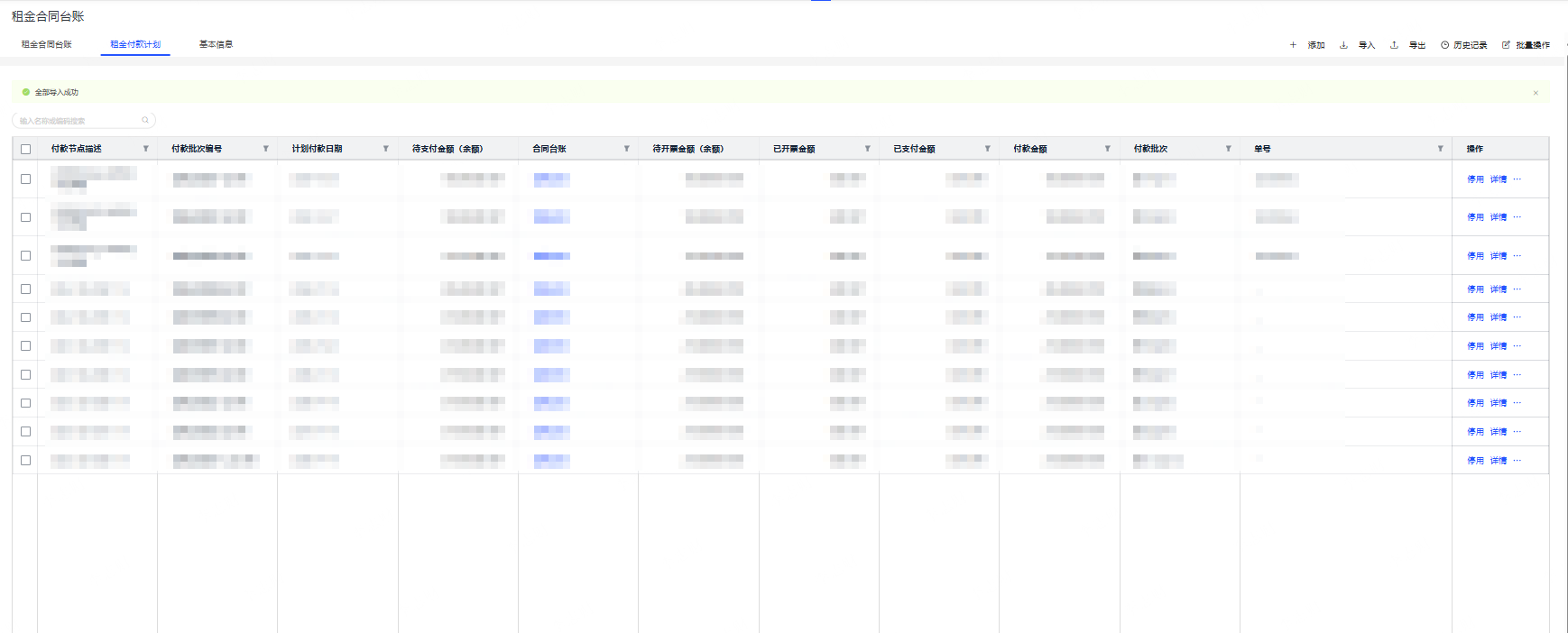
Task: Click 停用 in the first row
Action: click(x=1475, y=179)
